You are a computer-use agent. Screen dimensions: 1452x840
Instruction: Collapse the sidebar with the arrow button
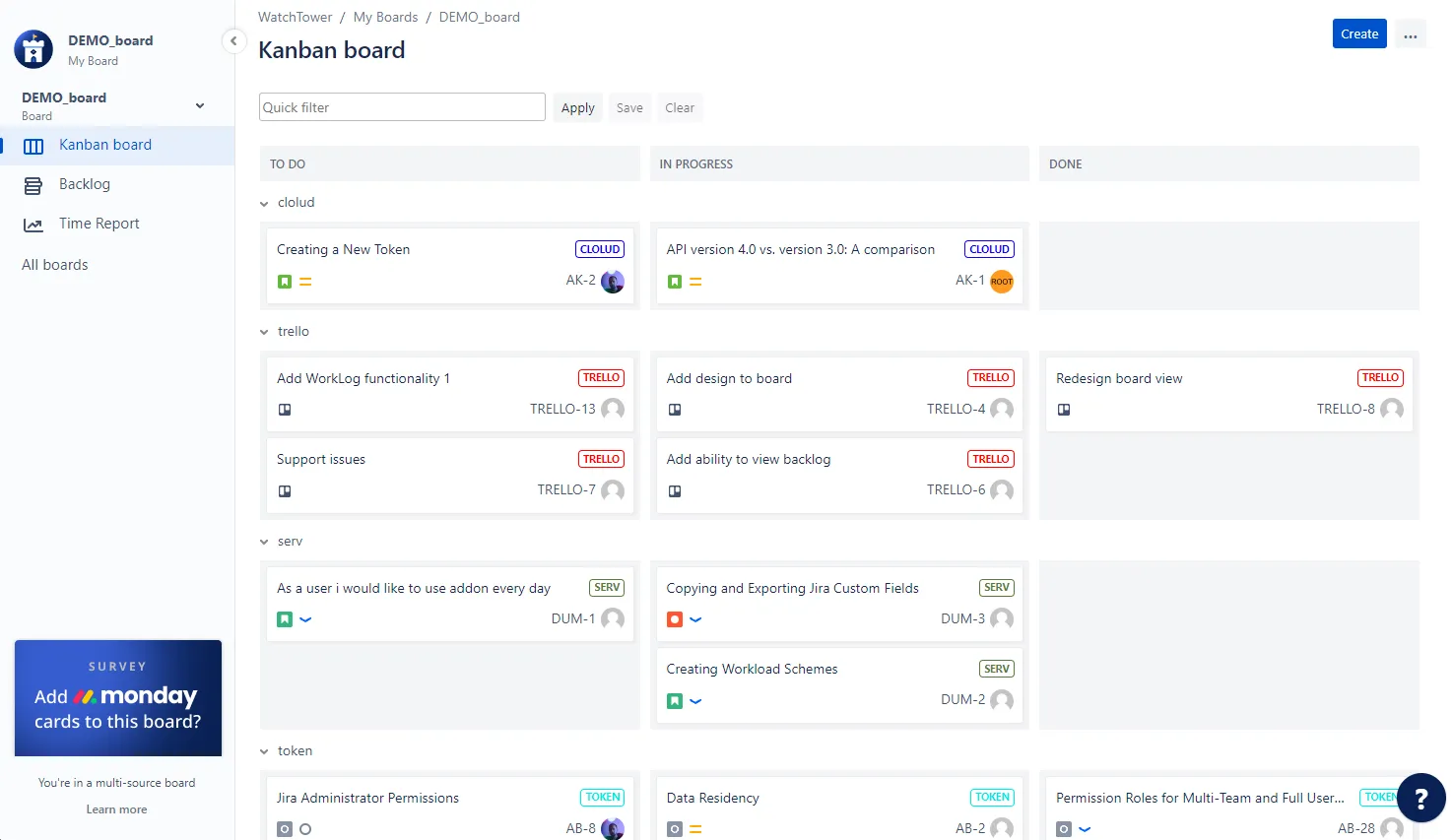point(233,41)
